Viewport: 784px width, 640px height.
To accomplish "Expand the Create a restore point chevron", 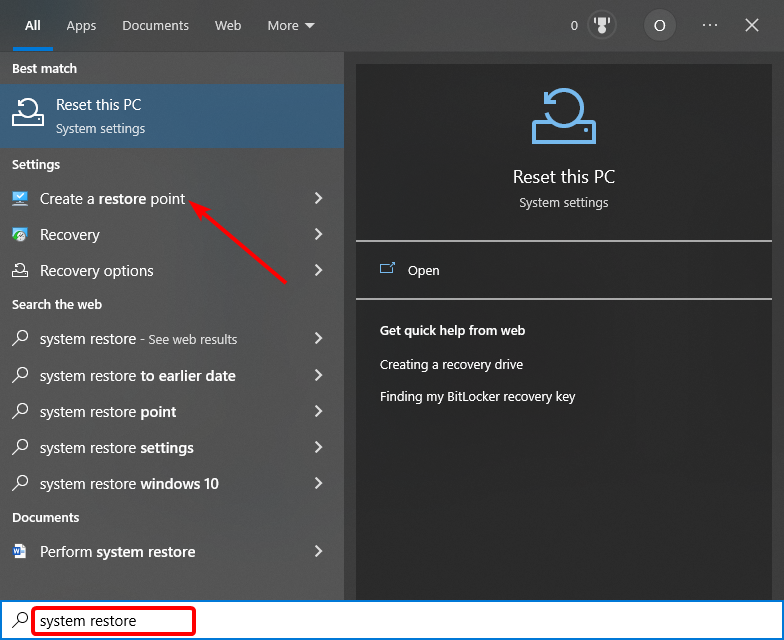I will coord(318,198).
